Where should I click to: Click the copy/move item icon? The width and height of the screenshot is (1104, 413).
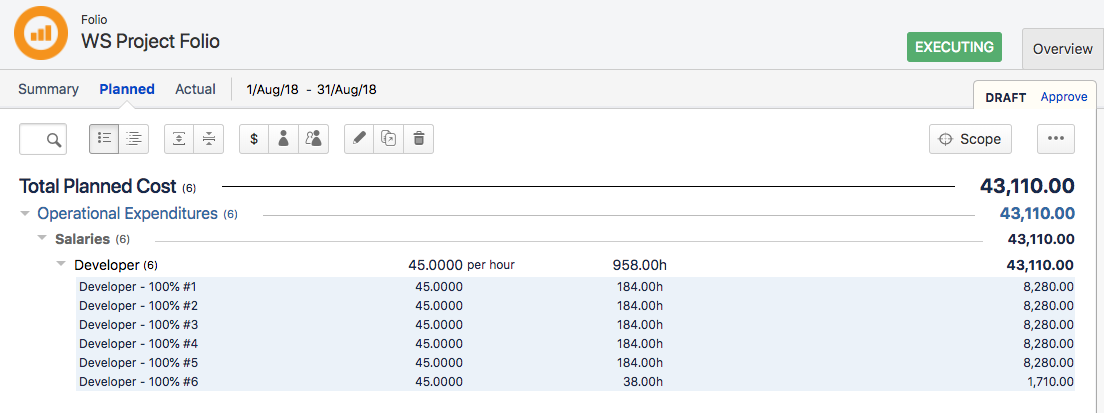389,139
